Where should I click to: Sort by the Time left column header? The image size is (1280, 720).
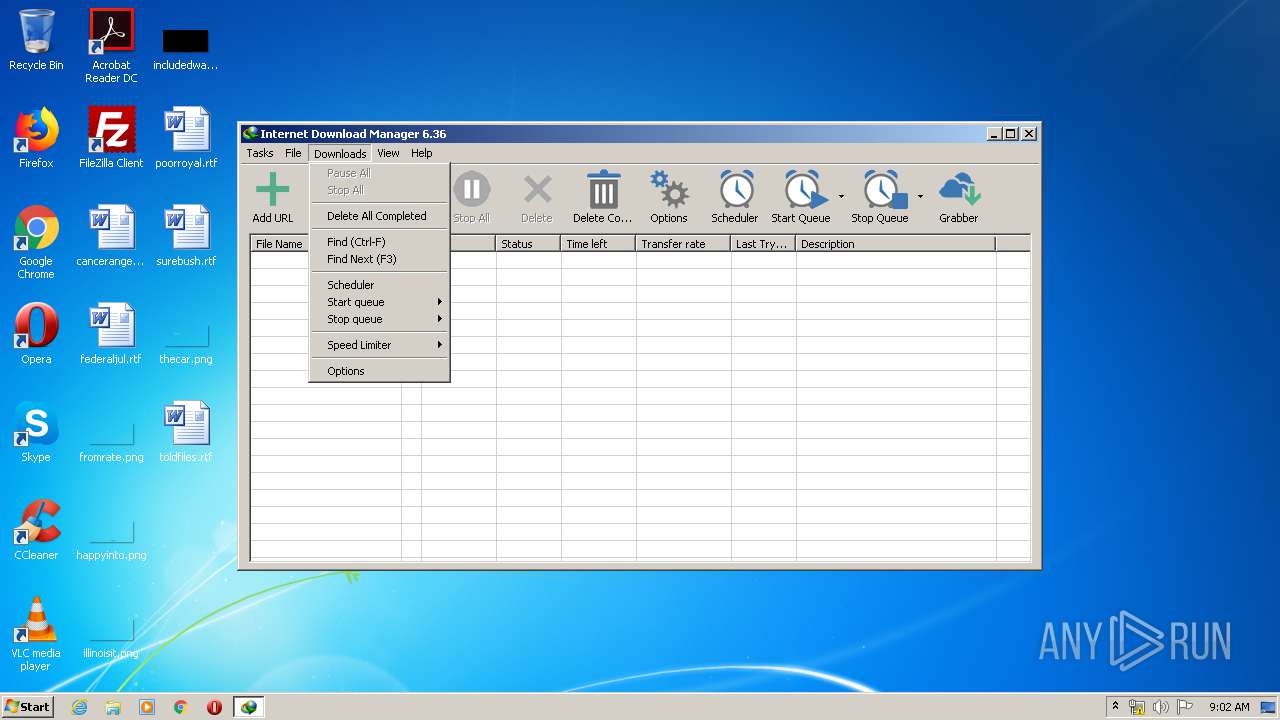[598, 244]
